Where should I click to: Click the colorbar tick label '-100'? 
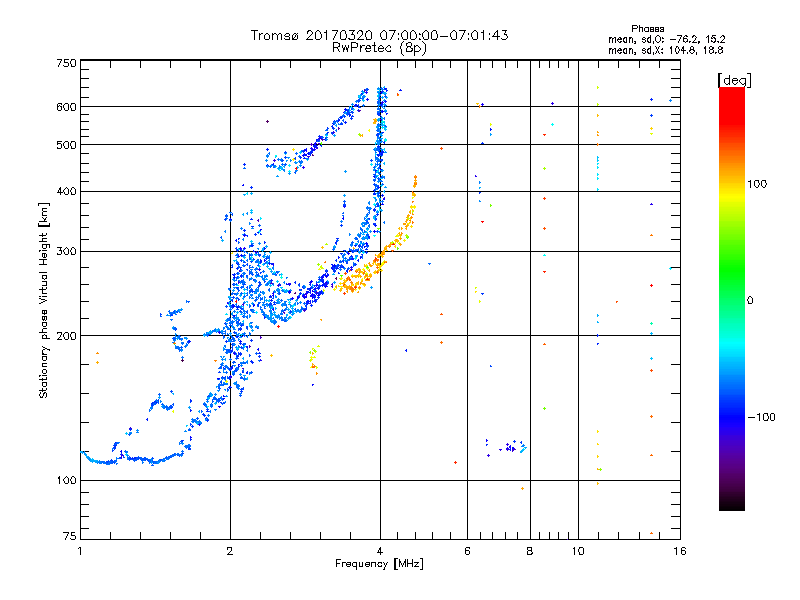761,417
